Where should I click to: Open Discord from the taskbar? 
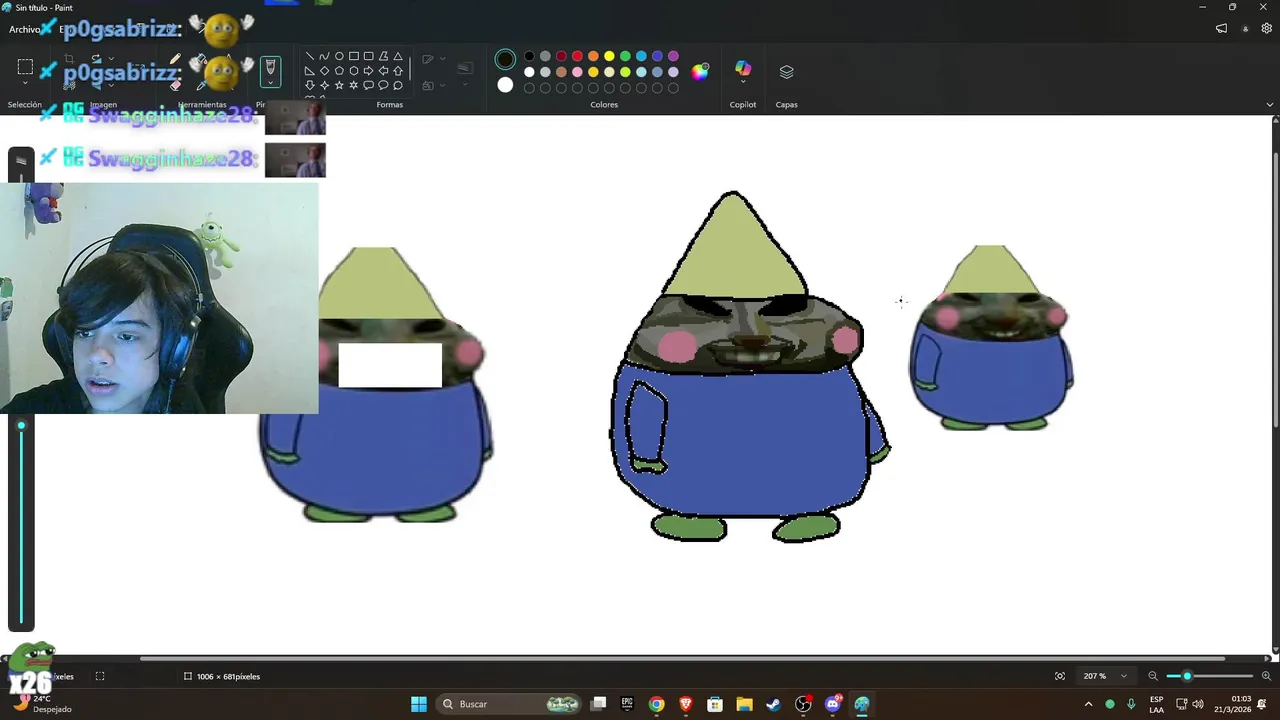point(833,704)
